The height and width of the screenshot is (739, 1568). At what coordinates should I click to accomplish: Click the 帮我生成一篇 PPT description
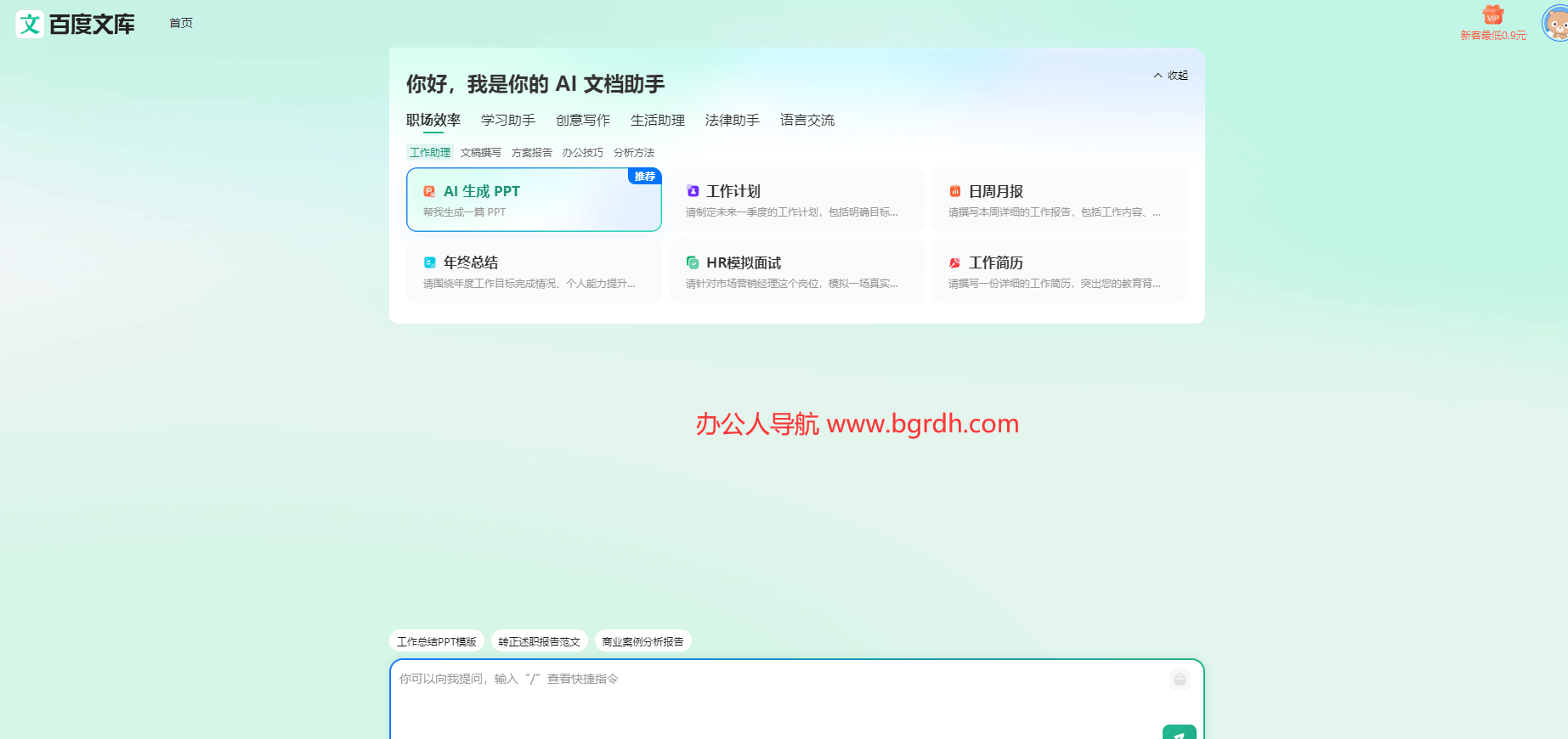pos(465,212)
